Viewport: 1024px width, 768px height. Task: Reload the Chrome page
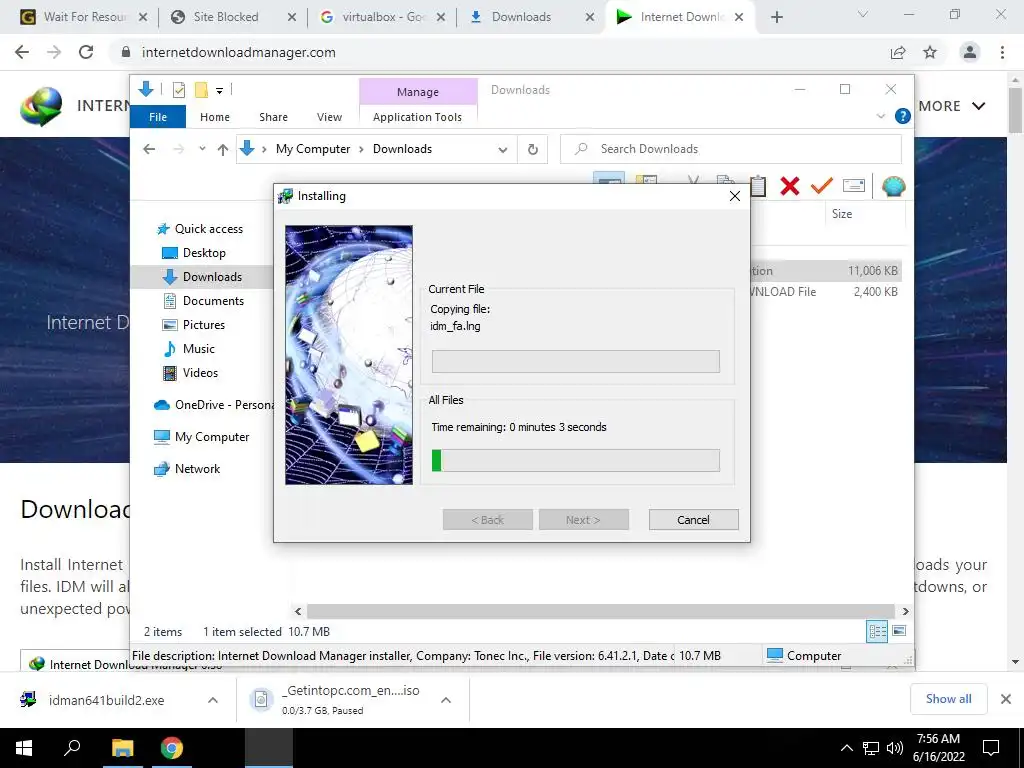point(86,52)
